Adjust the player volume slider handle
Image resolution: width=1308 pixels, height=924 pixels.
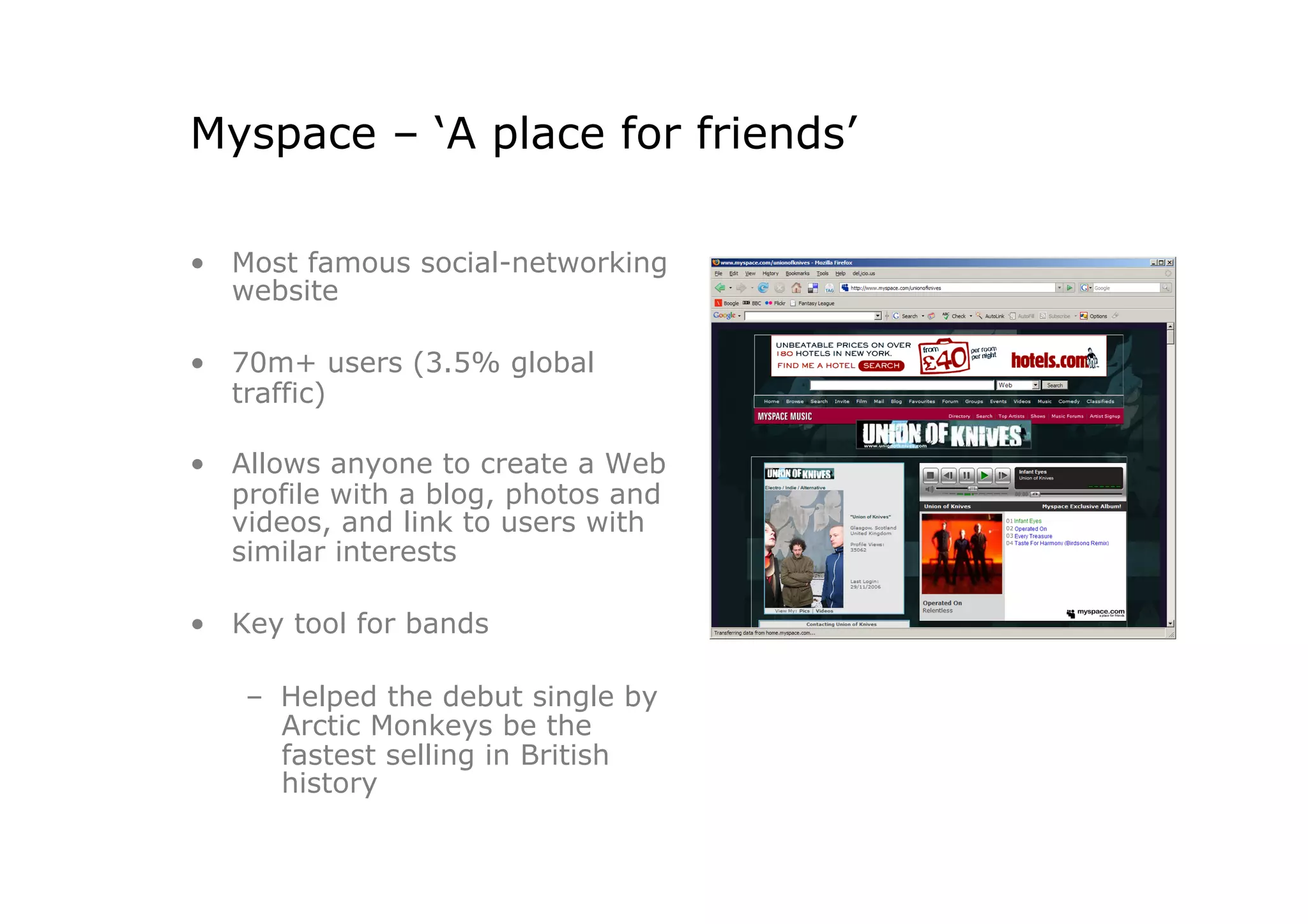[972, 489]
